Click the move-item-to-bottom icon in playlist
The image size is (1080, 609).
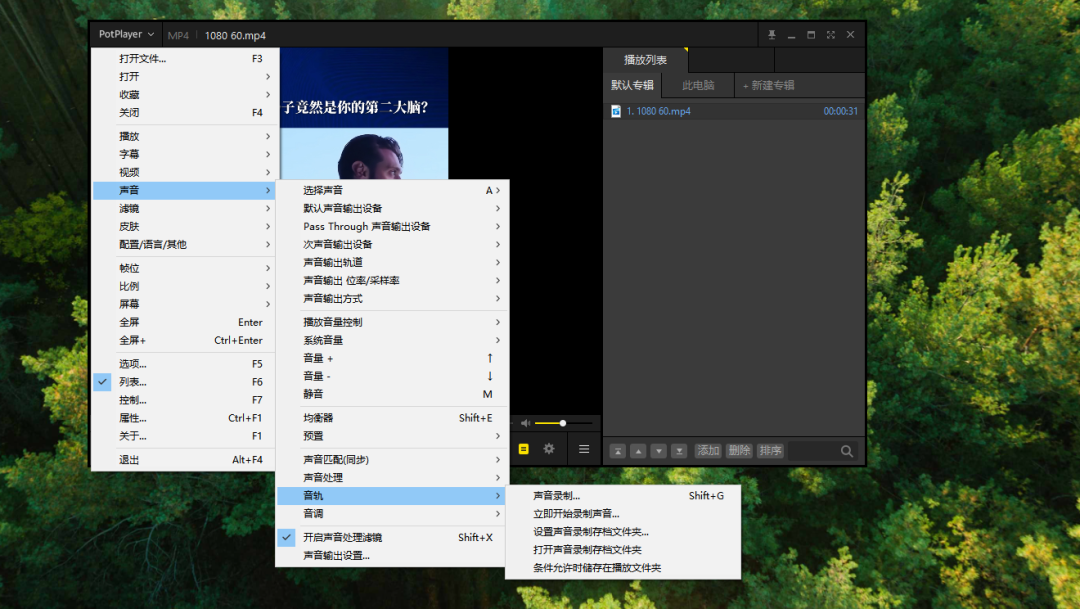[x=680, y=450]
